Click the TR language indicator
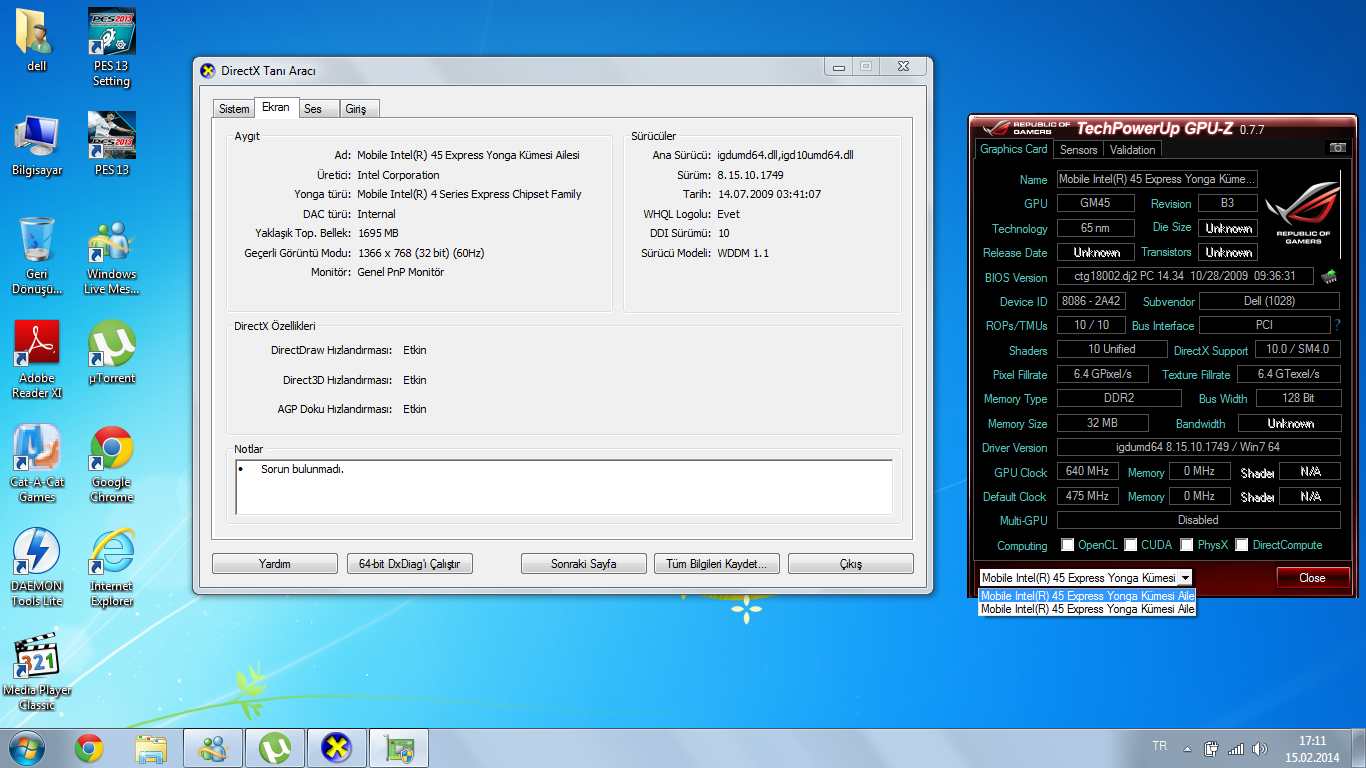Screen dimensions: 1366x768 (1160, 746)
